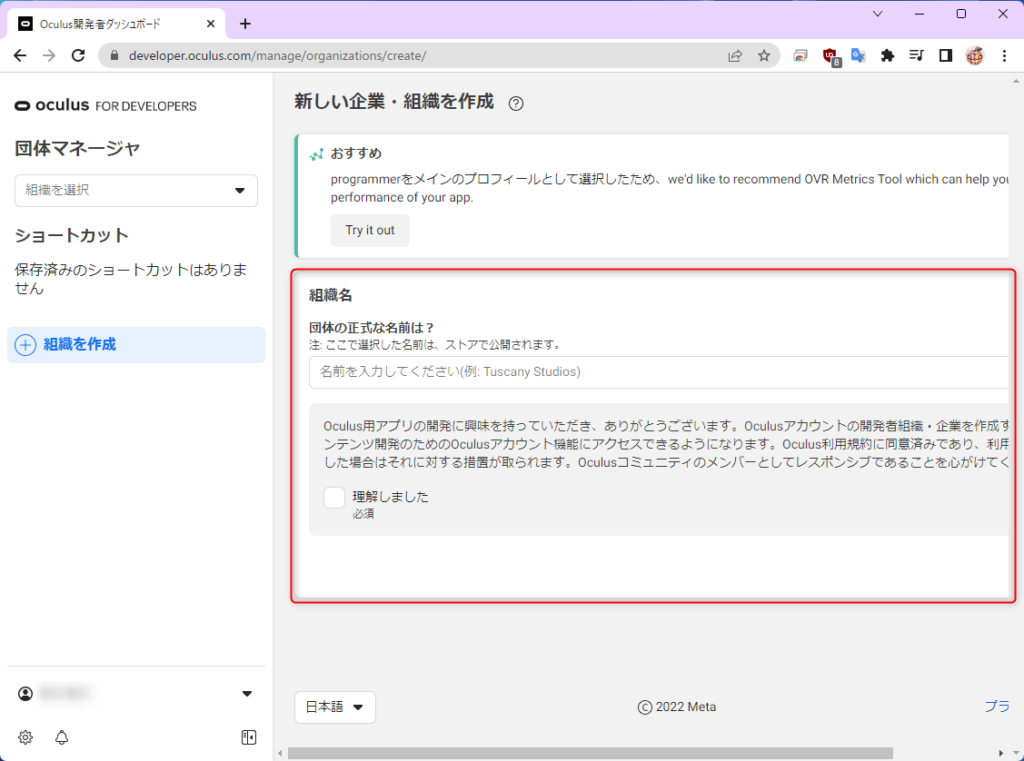Click the Oculus for Developers logo

pos(106,105)
